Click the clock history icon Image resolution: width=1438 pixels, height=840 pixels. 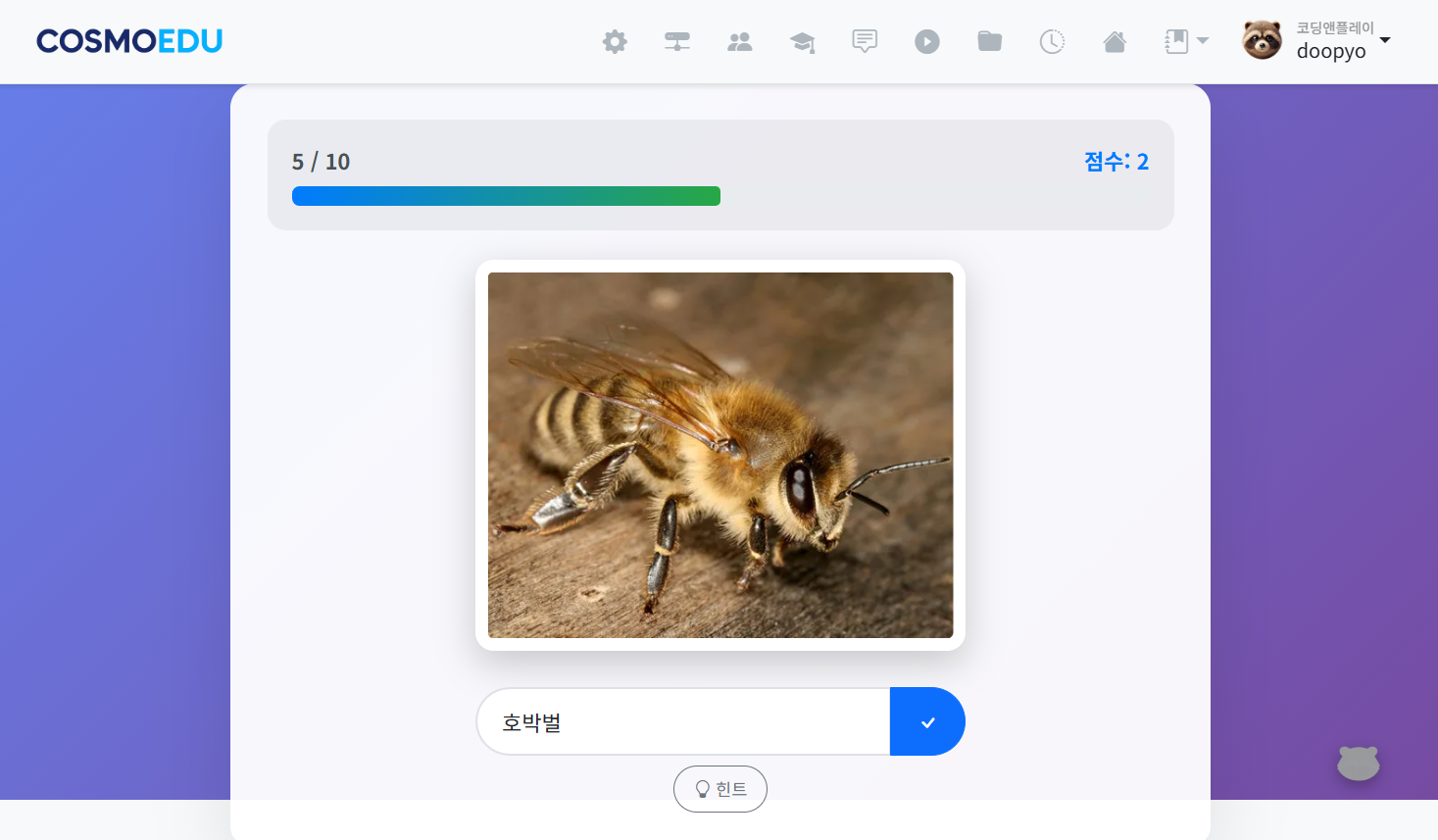coord(1052,41)
